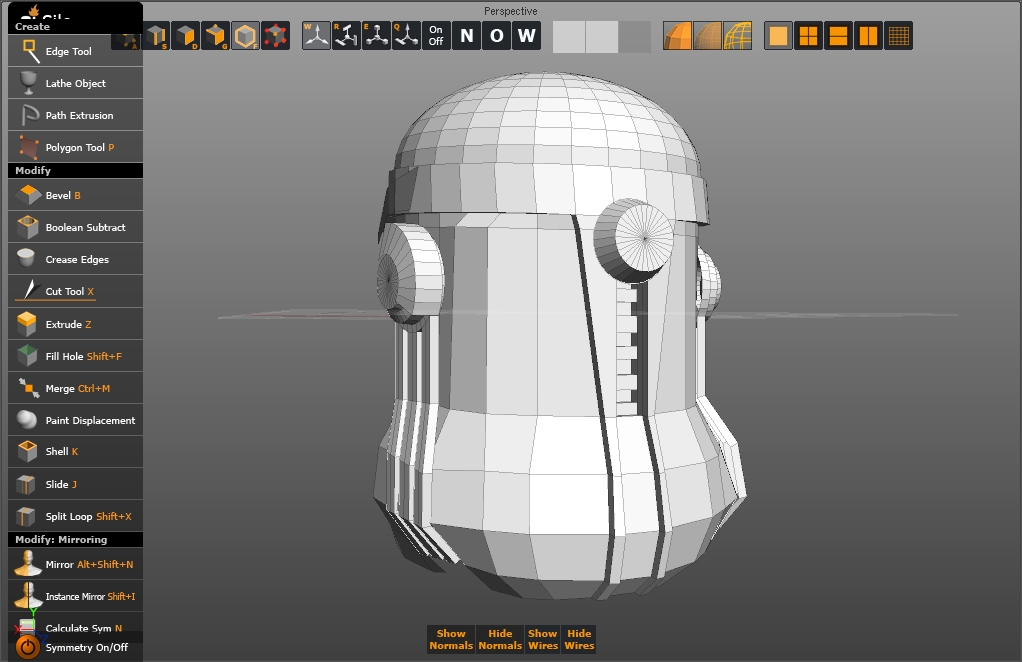Viewport: 1022px width, 662px height.
Task: Activate the R manipulator
Action: pyautogui.click(x=346, y=36)
